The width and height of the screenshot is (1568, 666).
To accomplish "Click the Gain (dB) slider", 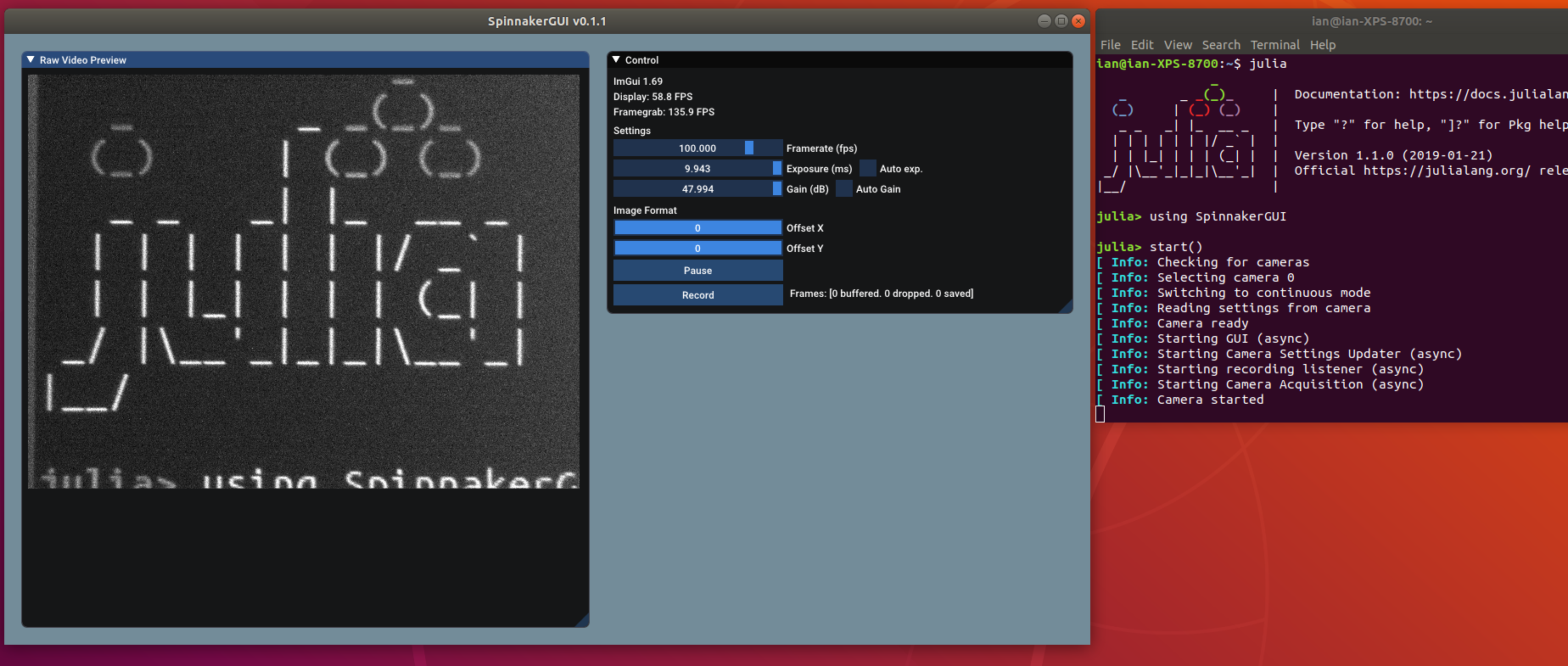I will [x=697, y=189].
